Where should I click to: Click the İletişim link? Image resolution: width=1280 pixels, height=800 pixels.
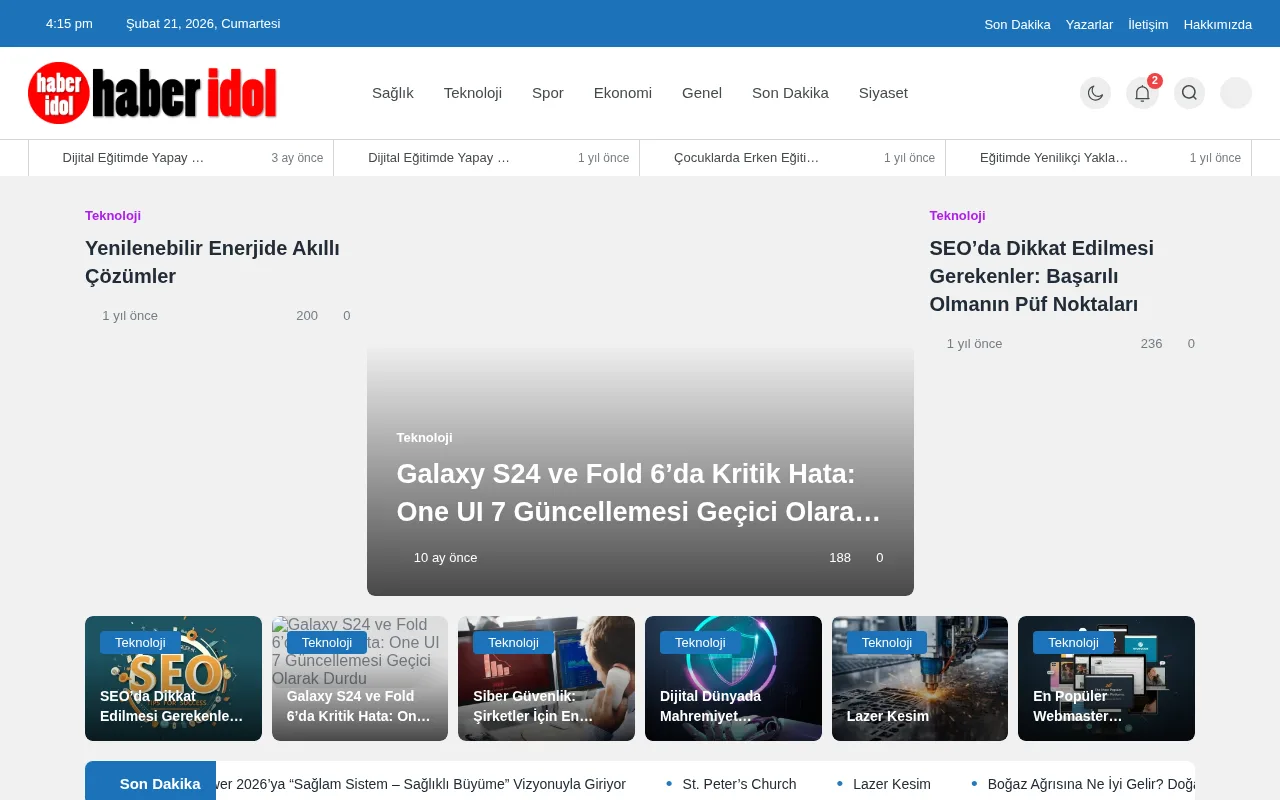coord(1147,24)
